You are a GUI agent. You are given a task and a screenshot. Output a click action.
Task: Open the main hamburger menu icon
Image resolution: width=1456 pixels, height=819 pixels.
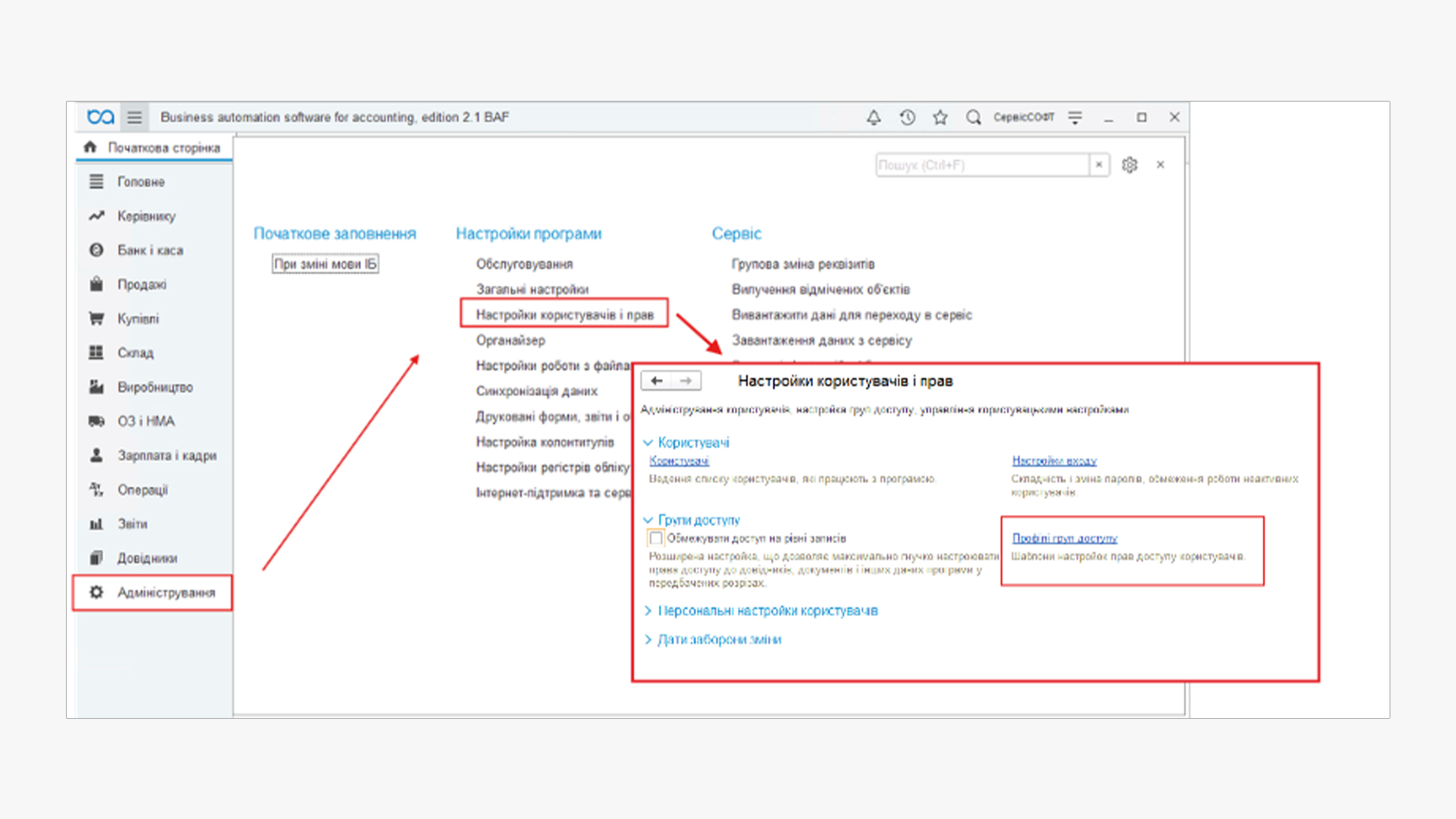pyautogui.click(x=134, y=118)
